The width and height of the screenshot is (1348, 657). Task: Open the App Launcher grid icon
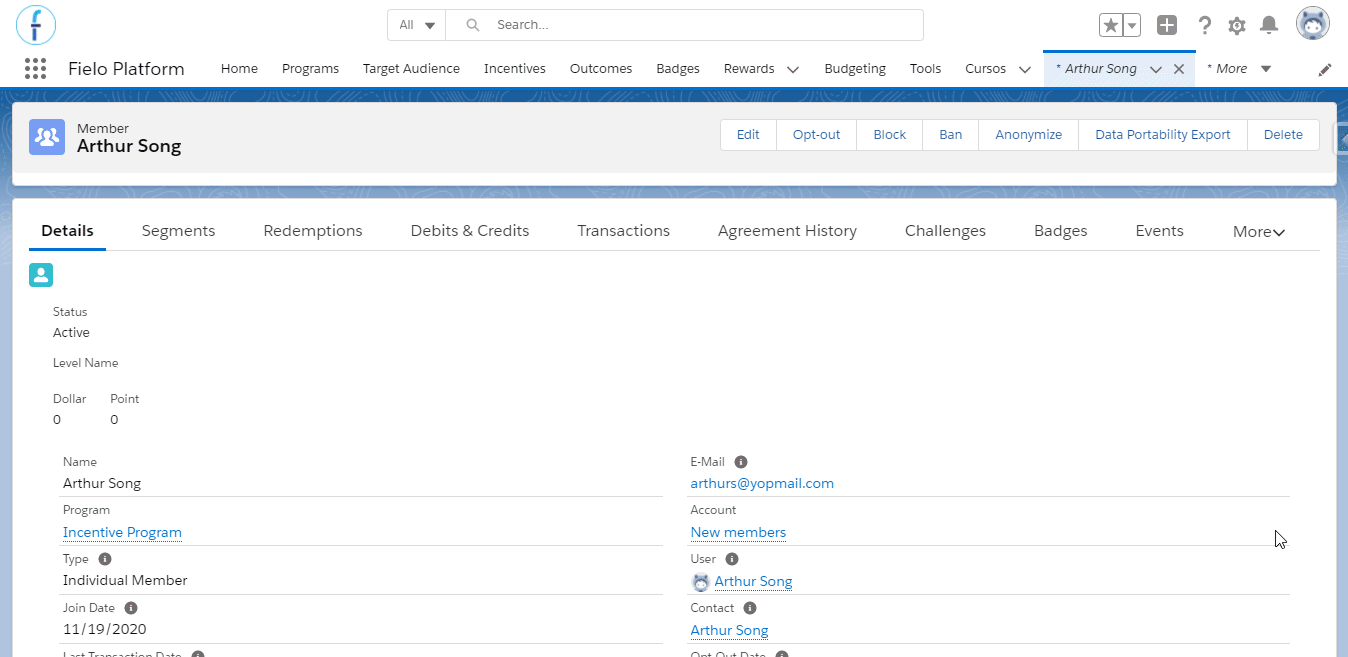35,69
